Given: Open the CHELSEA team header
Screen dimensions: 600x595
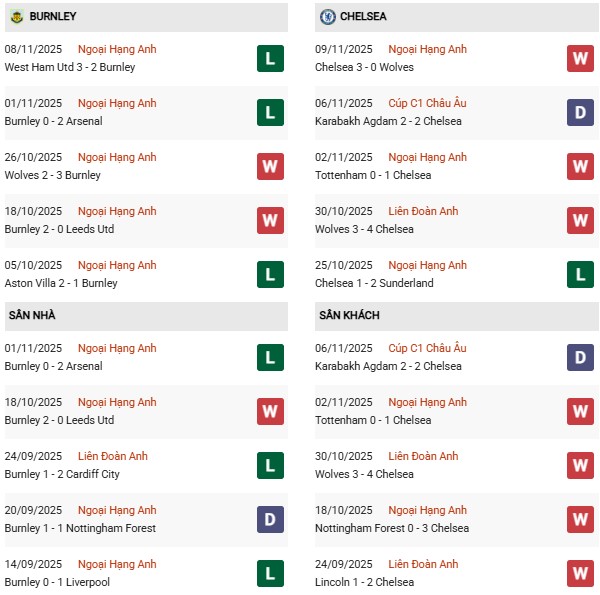Looking at the screenshot, I should coord(363,17).
